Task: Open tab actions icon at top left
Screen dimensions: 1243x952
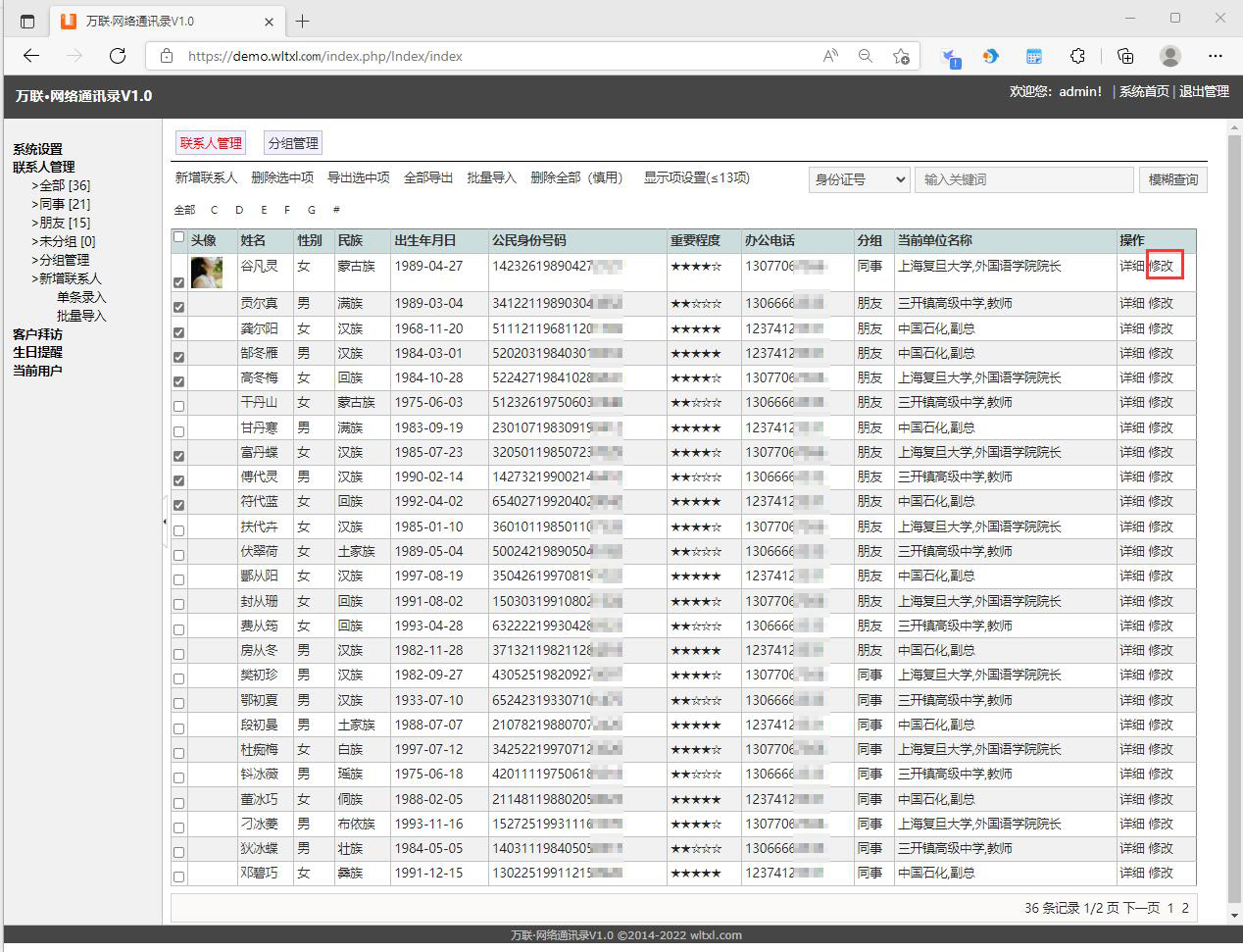Action: click(x=27, y=21)
